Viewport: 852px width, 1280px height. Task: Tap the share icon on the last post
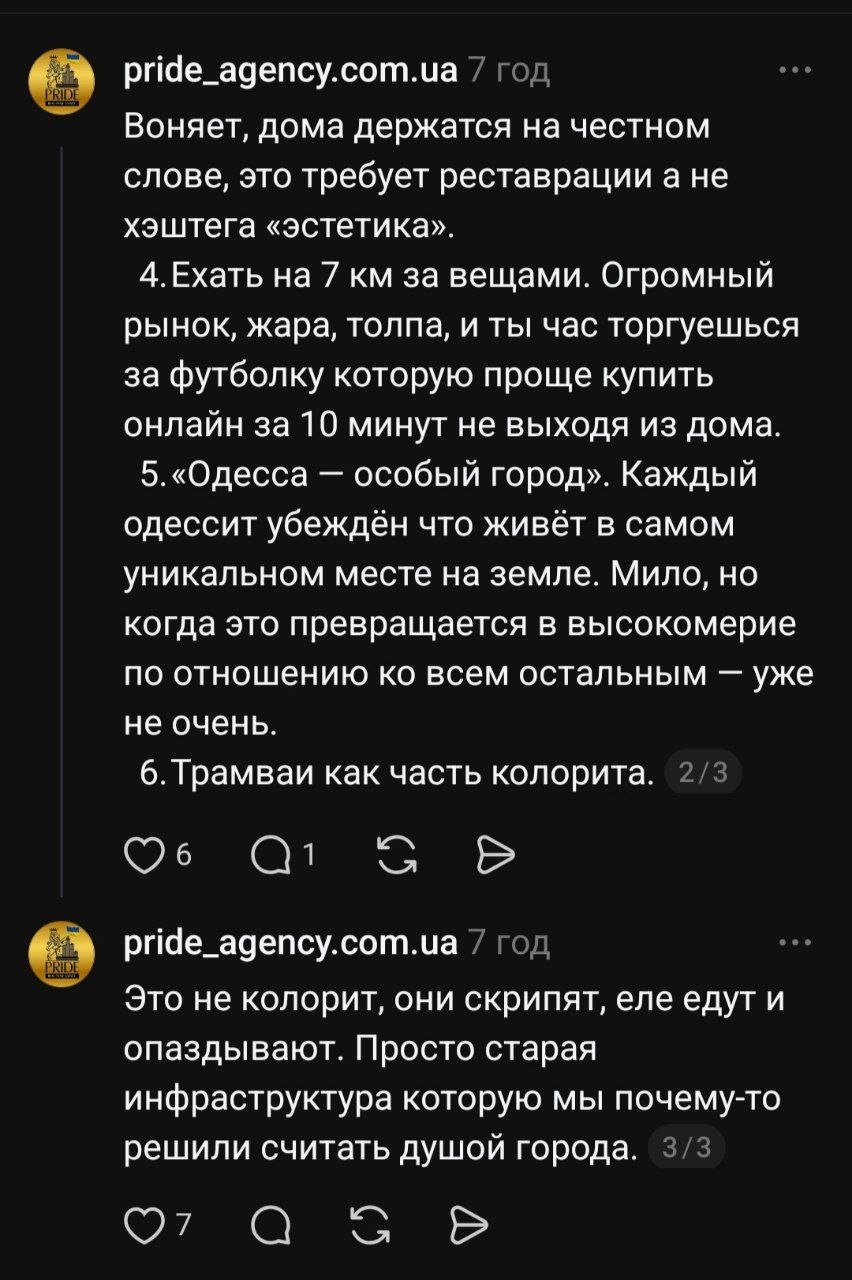(x=466, y=1224)
